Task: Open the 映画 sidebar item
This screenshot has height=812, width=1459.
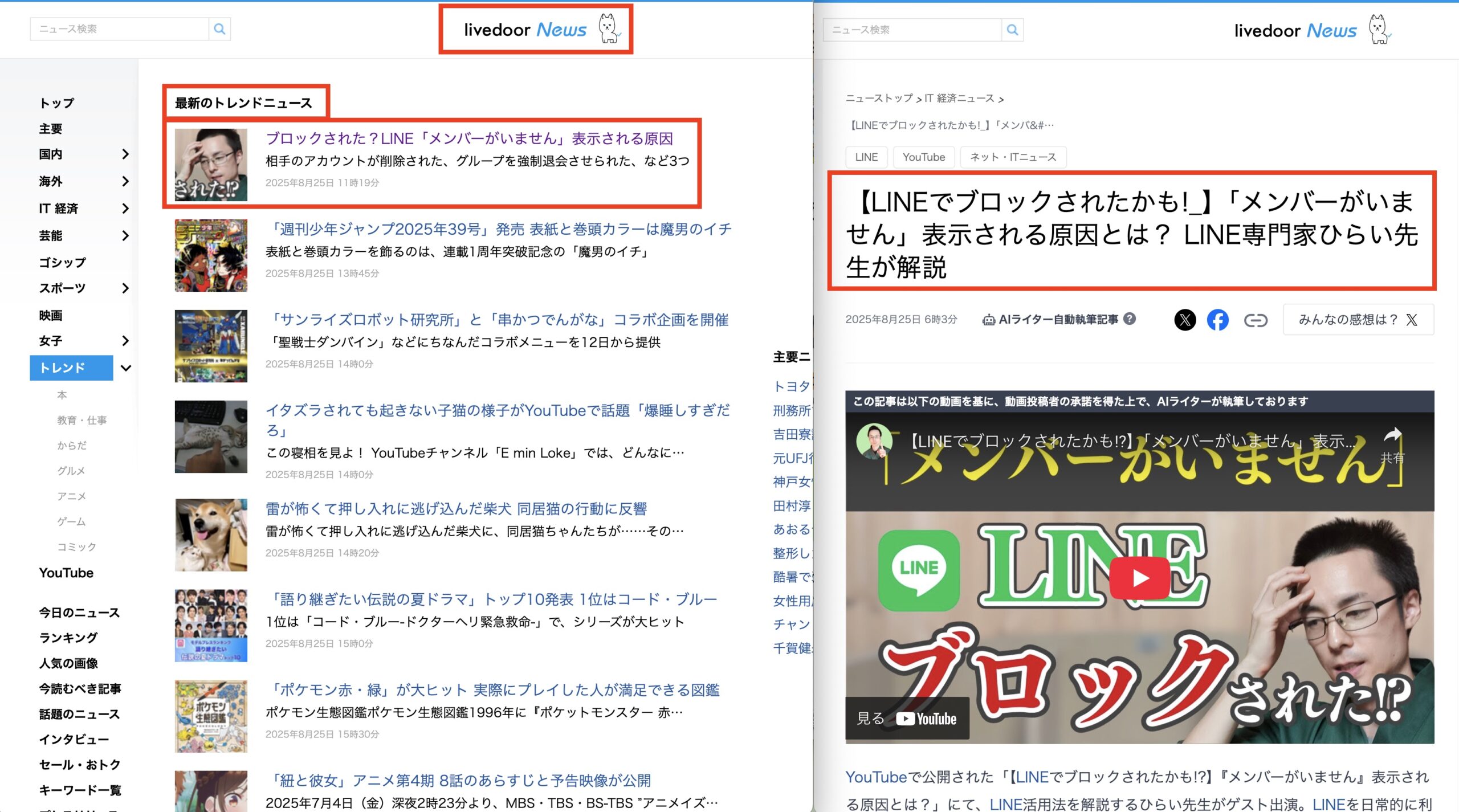Action: tap(51, 315)
